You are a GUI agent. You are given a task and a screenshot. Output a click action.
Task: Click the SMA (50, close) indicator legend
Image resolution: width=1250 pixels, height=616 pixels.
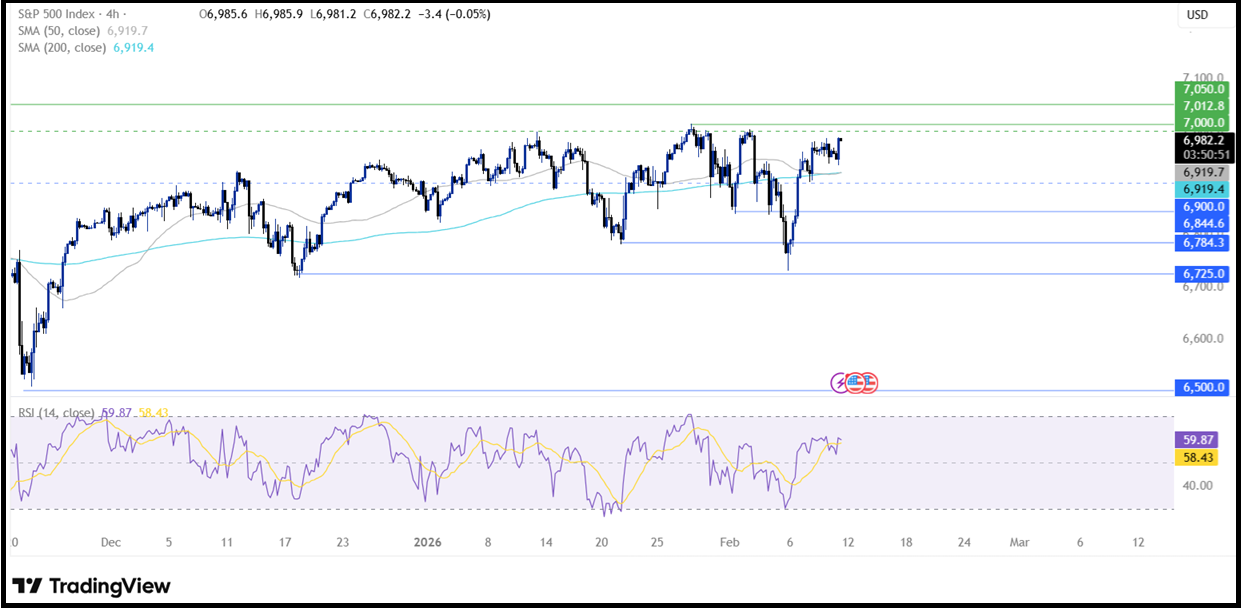[56, 30]
